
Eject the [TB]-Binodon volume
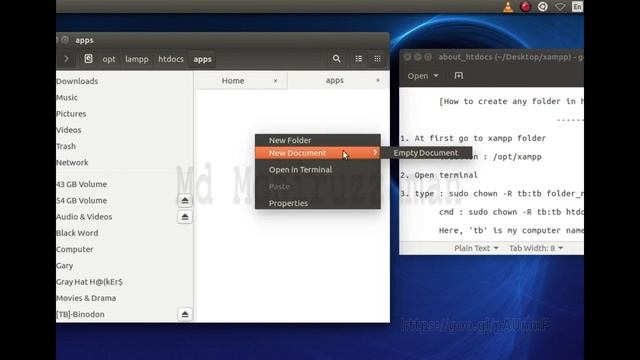184,314
